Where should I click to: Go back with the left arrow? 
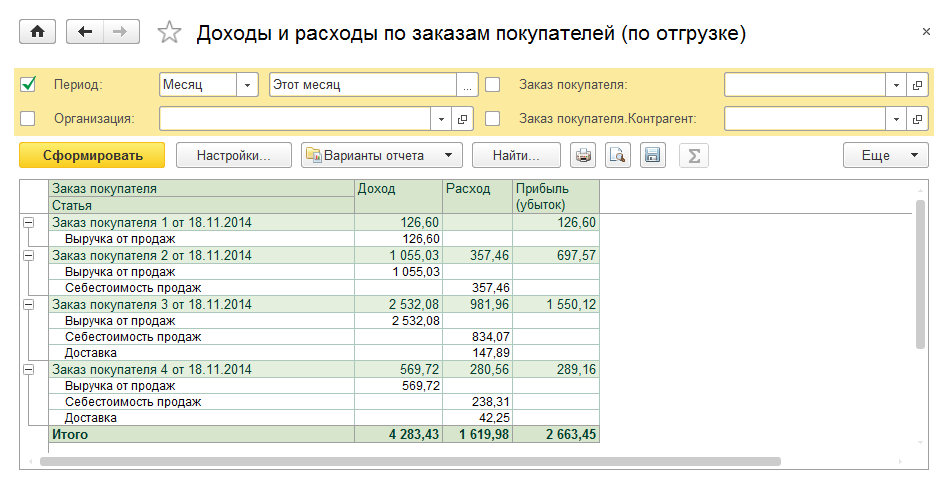click(x=84, y=32)
